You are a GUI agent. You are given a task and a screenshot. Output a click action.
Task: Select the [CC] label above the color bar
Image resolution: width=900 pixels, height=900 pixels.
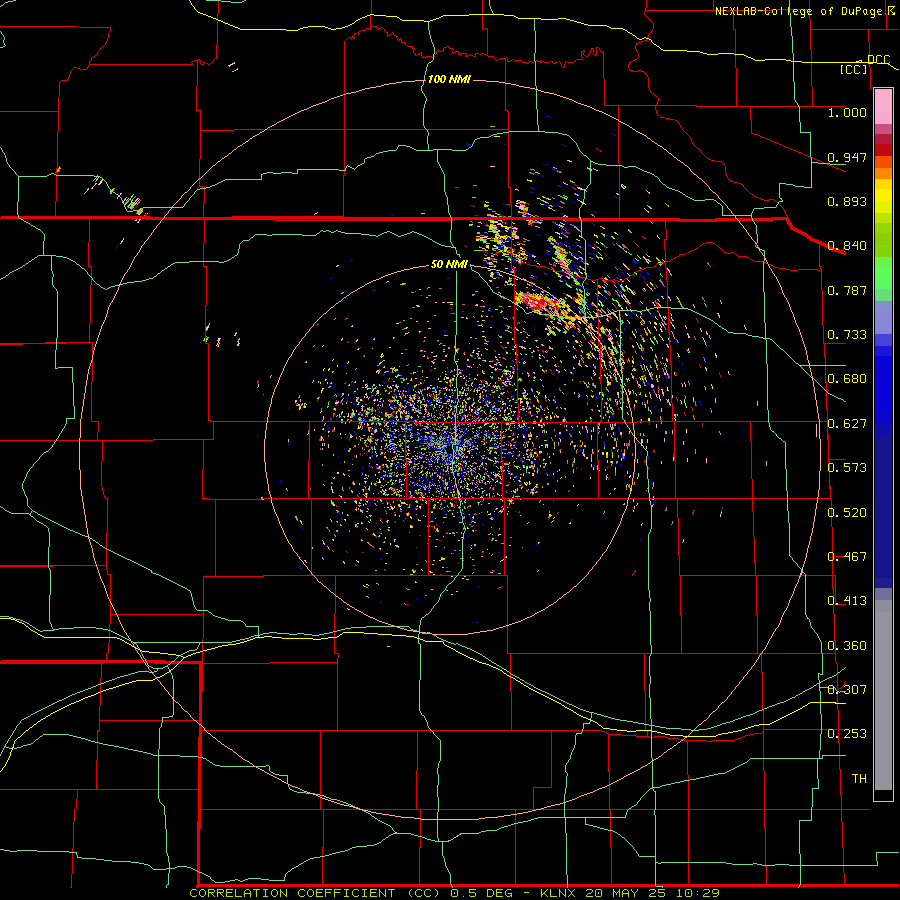(x=854, y=69)
